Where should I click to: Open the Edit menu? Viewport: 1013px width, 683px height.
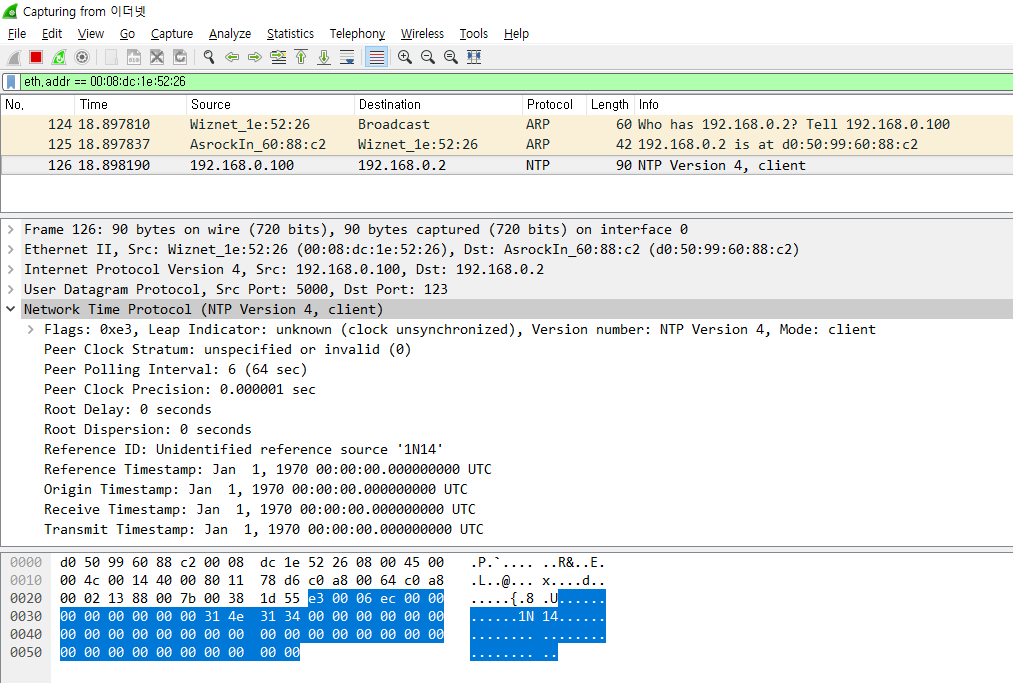pyautogui.click(x=52, y=34)
